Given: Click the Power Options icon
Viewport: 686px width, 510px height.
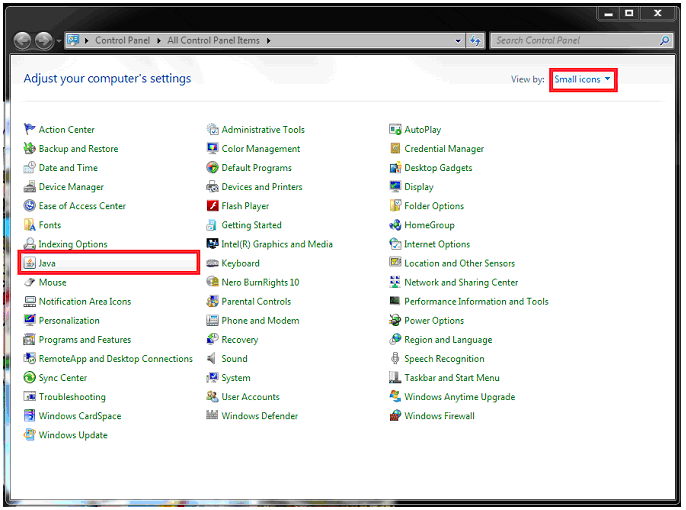Looking at the screenshot, I should [x=396, y=321].
